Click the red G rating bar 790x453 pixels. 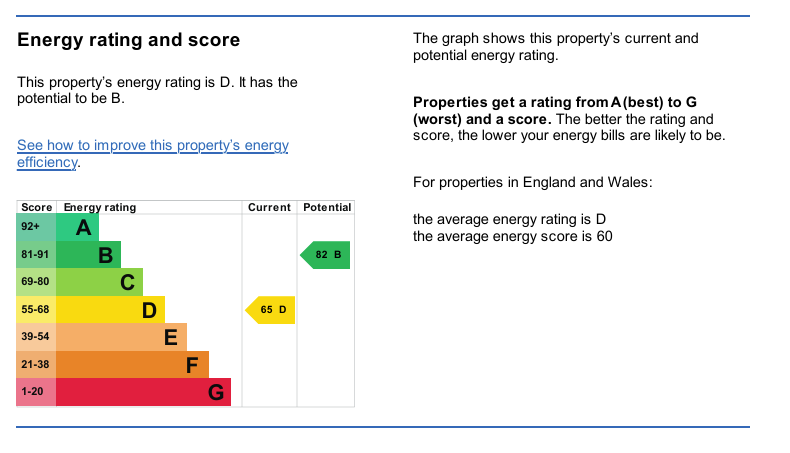(143, 392)
